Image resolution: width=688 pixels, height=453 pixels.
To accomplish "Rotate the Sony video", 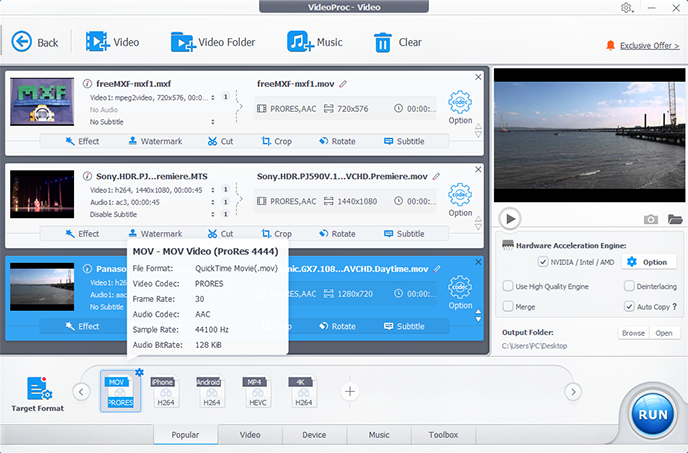I will (x=337, y=234).
